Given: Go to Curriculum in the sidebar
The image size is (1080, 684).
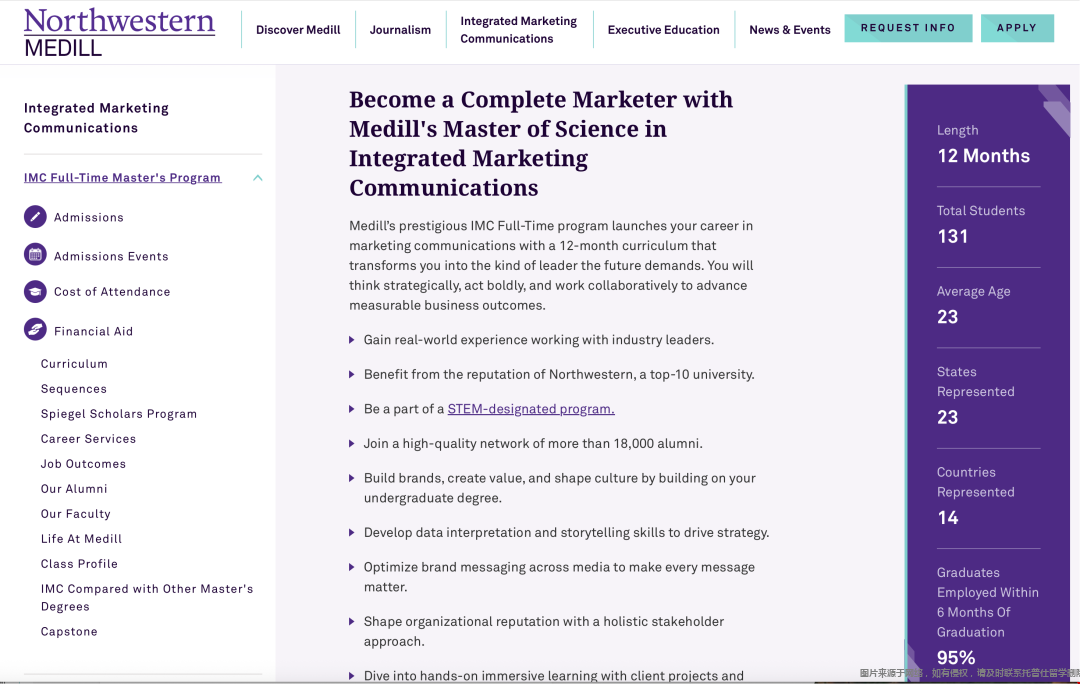Looking at the screenshot, I should pos(74,364).
